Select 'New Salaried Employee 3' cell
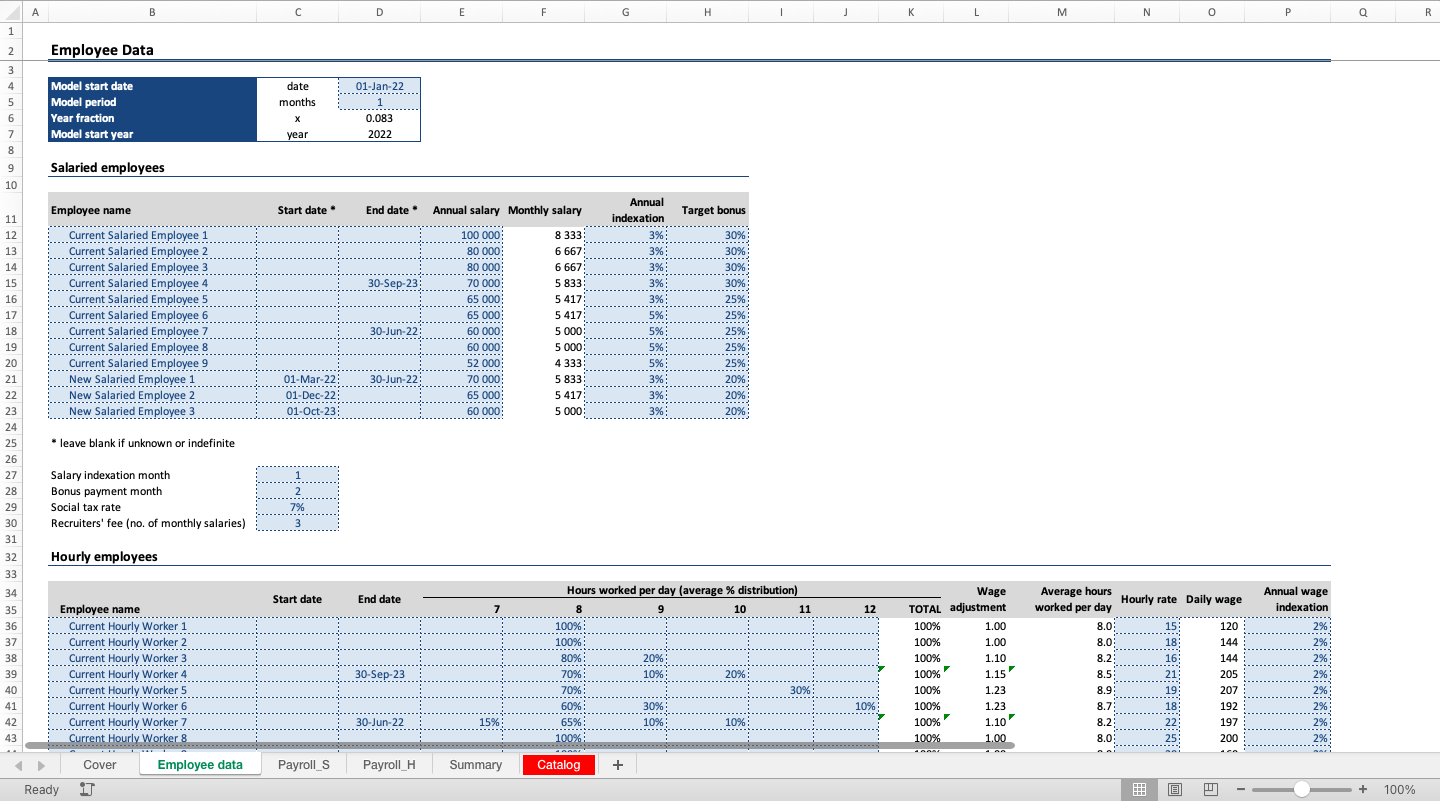The image size is (1440, 801). pos(152,411)
